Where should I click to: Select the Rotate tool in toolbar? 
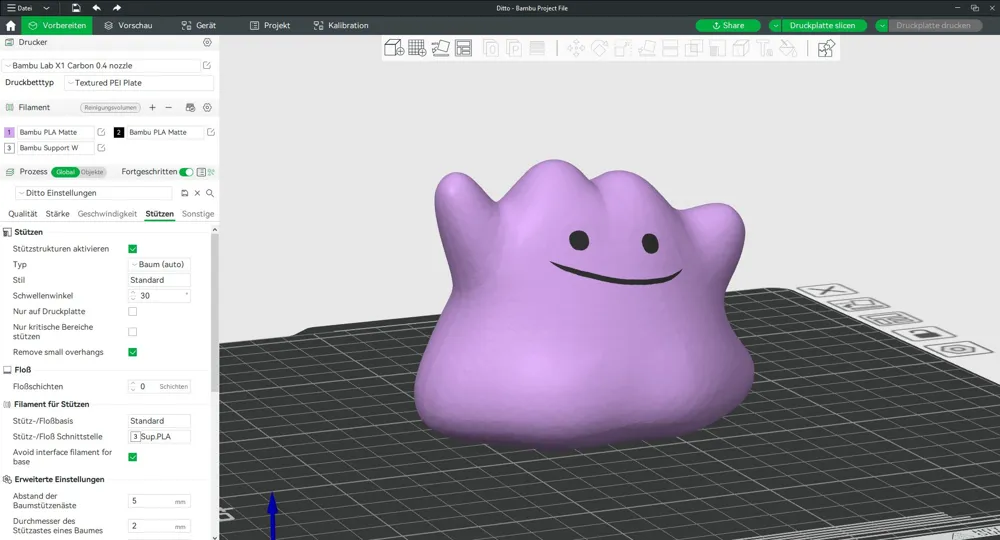(x=599, y=48)
